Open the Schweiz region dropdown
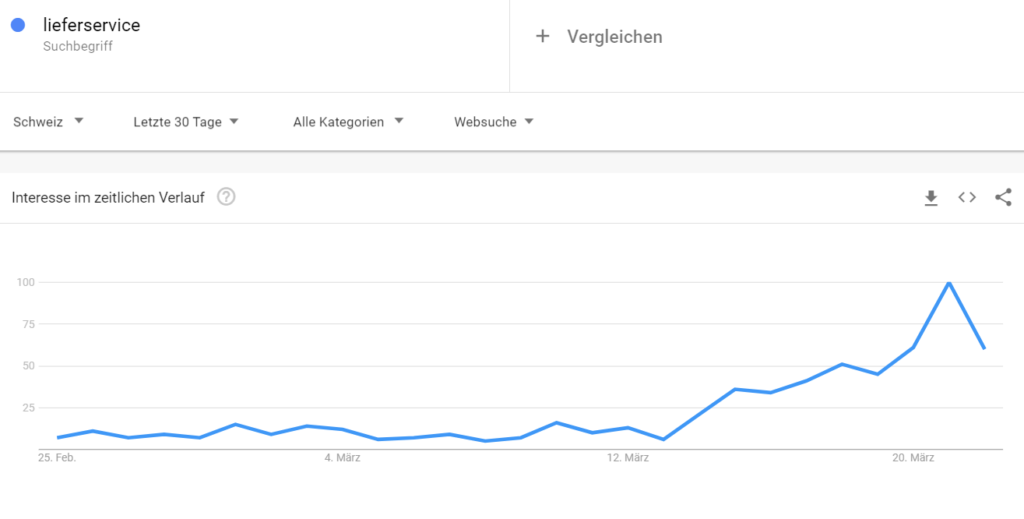This screenshot has width=1024, height=519. (48, 122)
